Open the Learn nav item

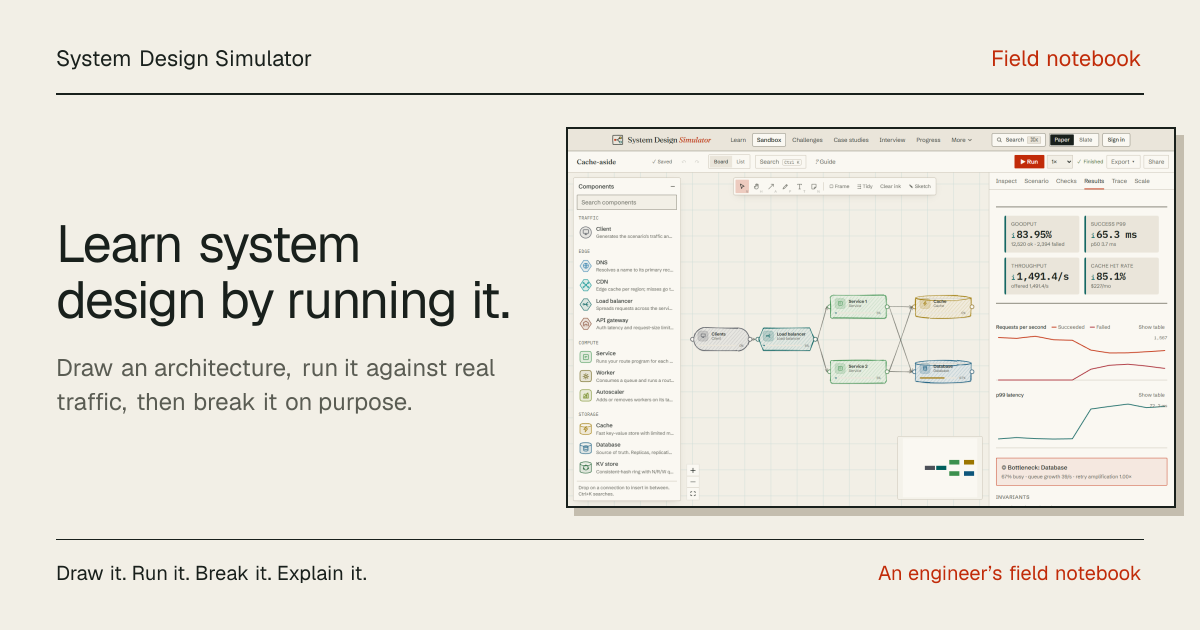coord(738,140)
